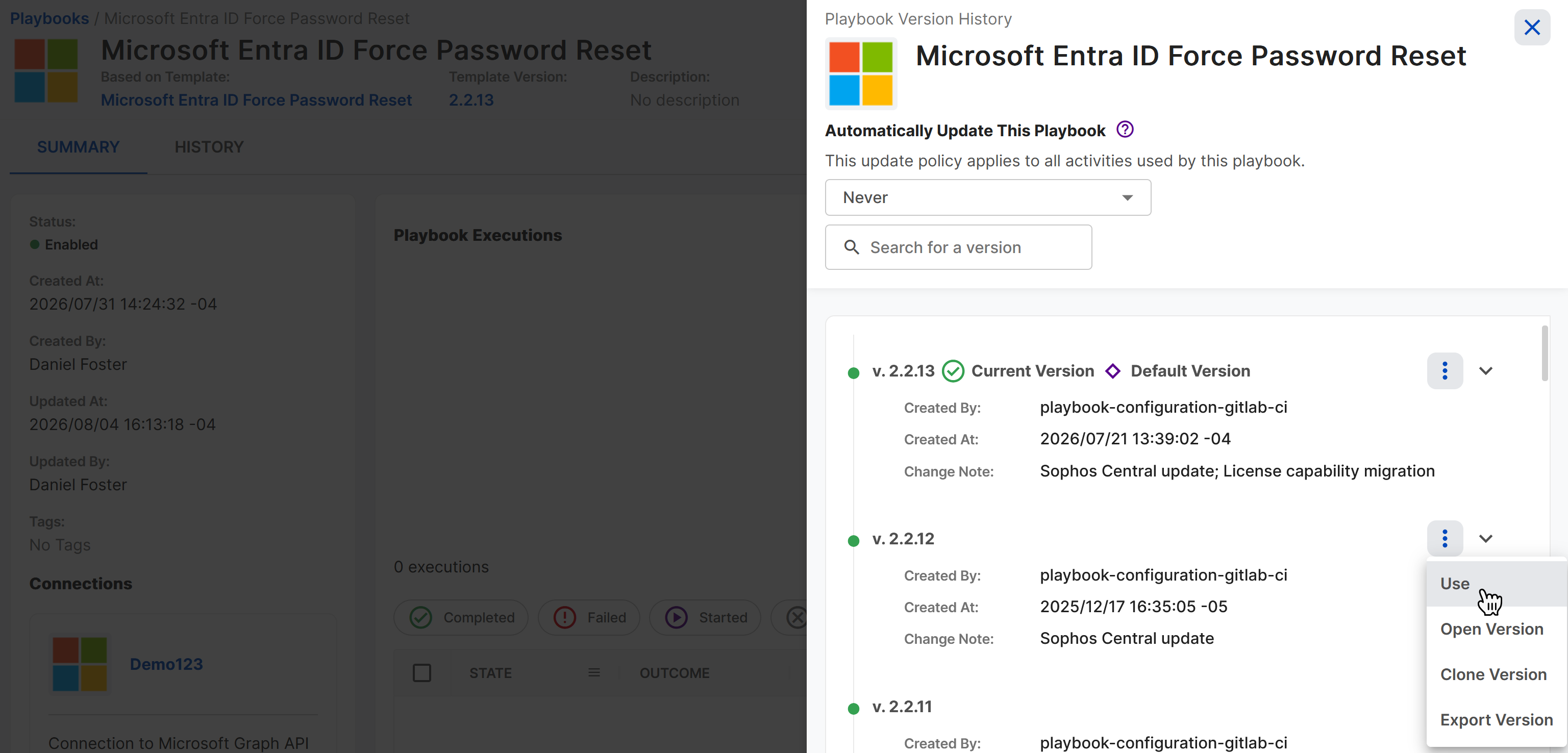Image resolution: width=1568 pixels, height=753 pixels.
Task: Click the v. 2.2.11 version label
Action: click(x=902, y=706)
